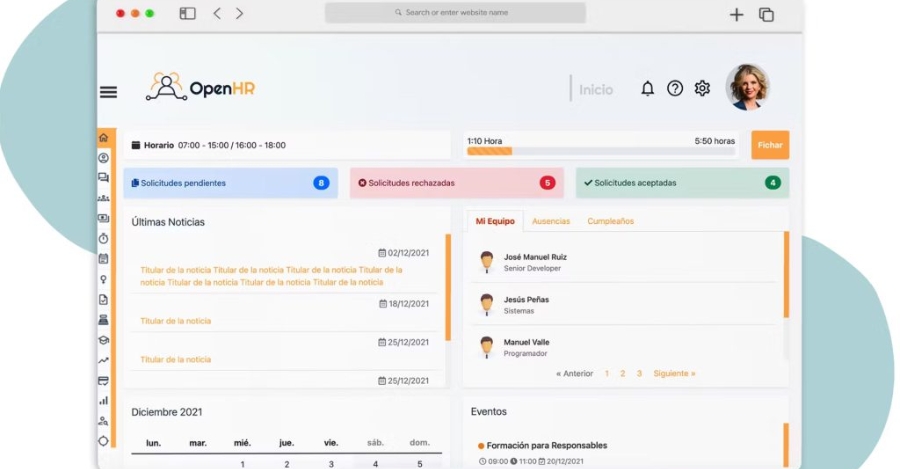
Task: Switch to the Ausencias tab
Action: 551,221
